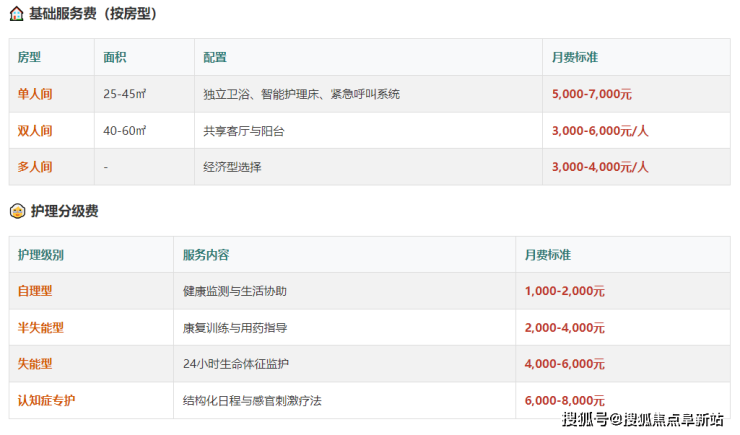
Task: Open the 单人间 room type entry
Action: [35, 94]
